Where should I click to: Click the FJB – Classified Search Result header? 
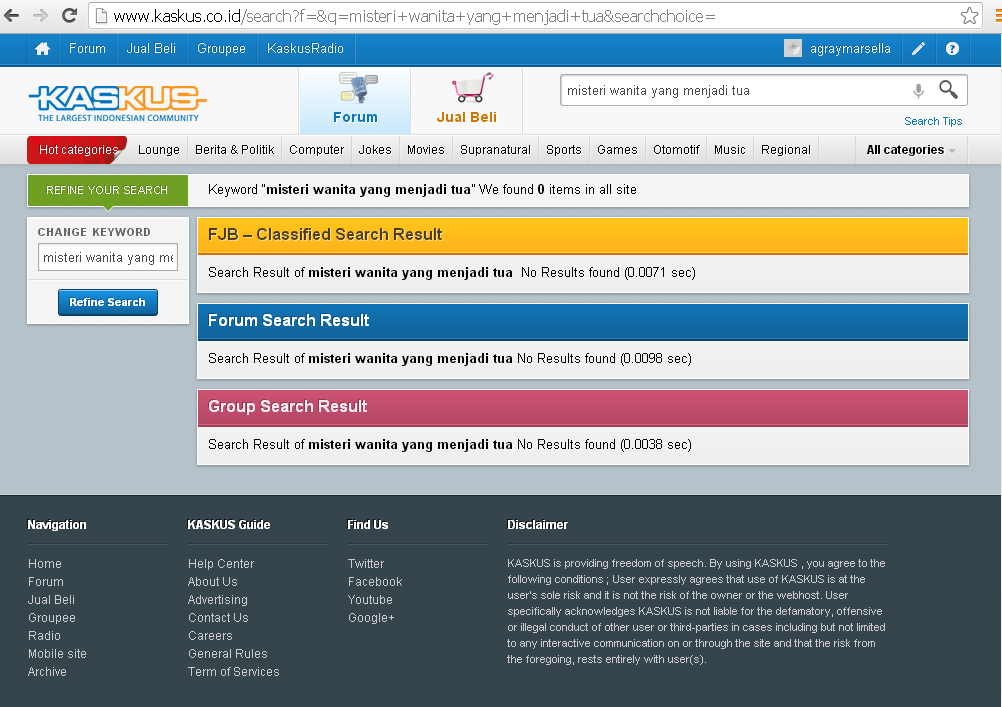pos(583,235)
